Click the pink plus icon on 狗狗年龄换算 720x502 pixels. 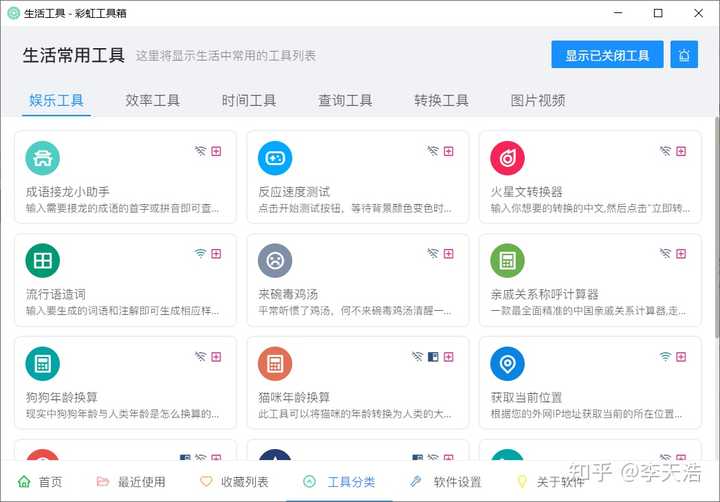216,356
